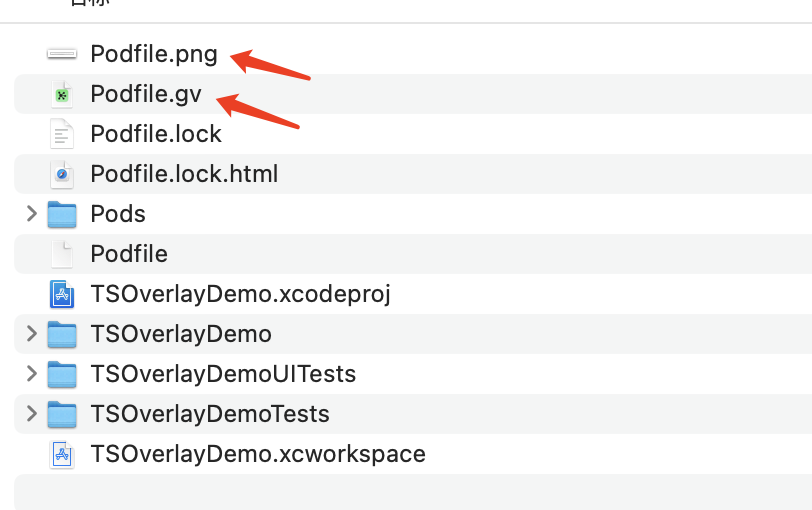Image resolution: width=812 pixels, height=510 pixels.
Task: Click the blue Pods folder icon
Action: [62, 214]
